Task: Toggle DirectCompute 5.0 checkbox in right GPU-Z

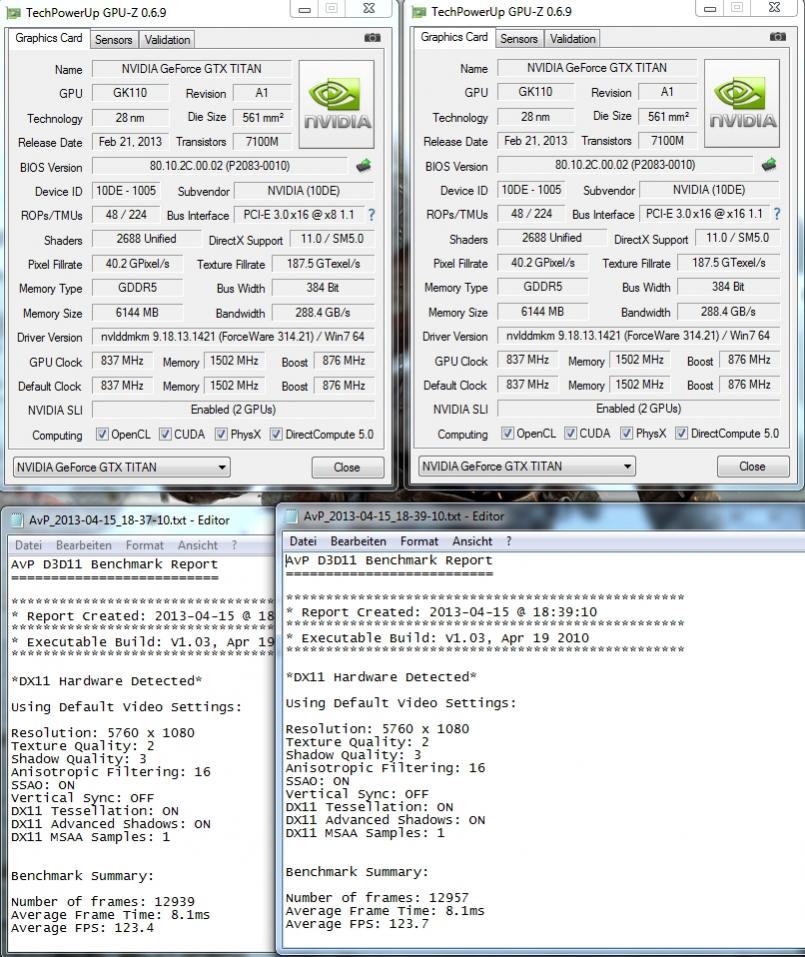Action: (681, 433)
